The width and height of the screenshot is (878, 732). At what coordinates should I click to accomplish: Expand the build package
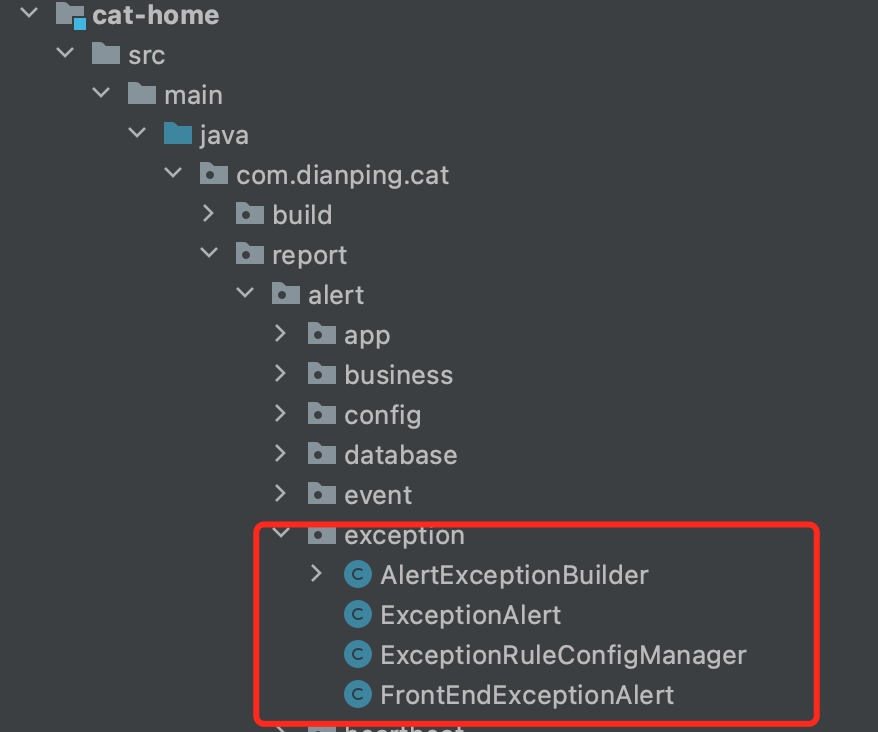[208, 214]
